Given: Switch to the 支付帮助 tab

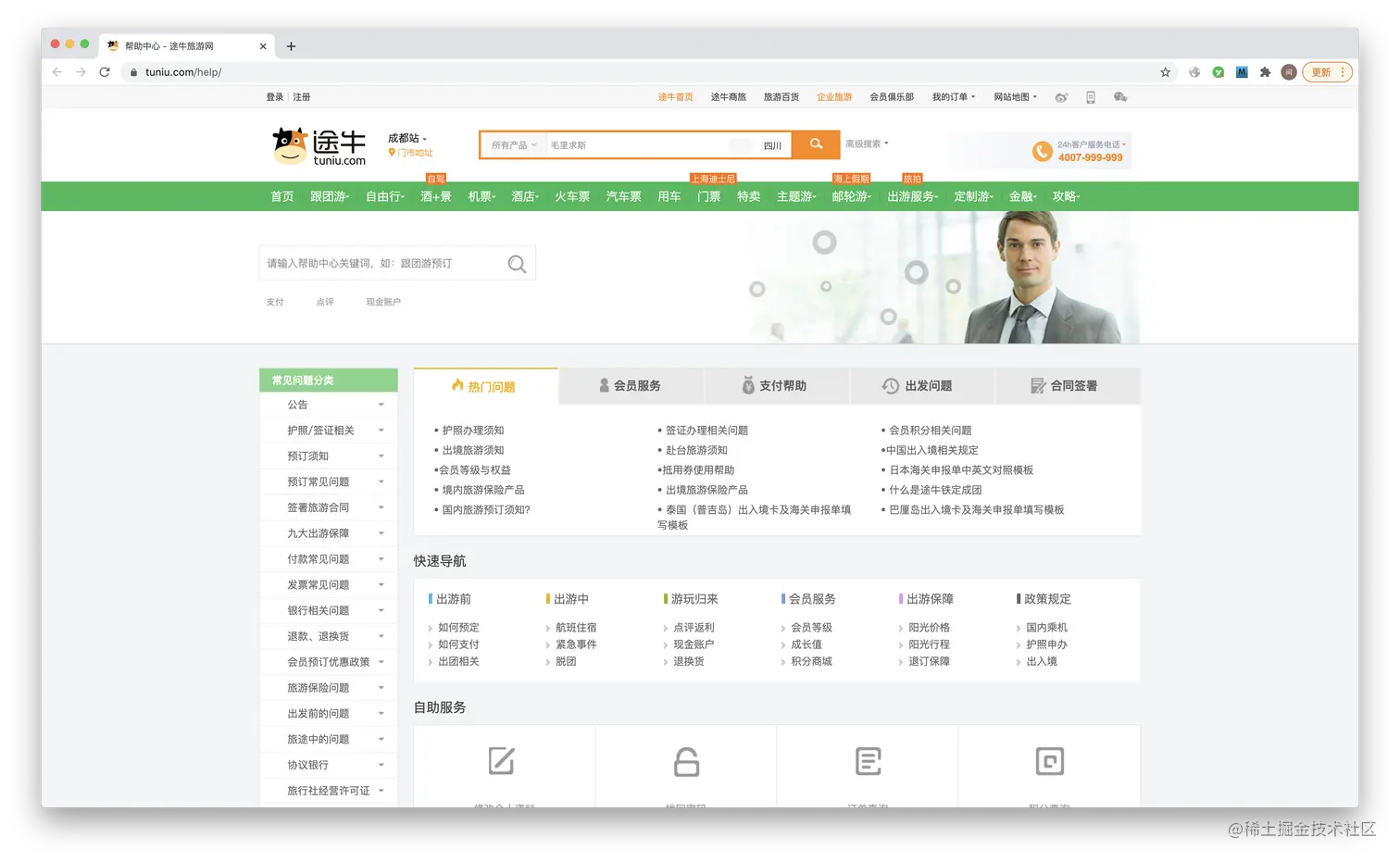Looking at the screenshot, I should [777, 386].
